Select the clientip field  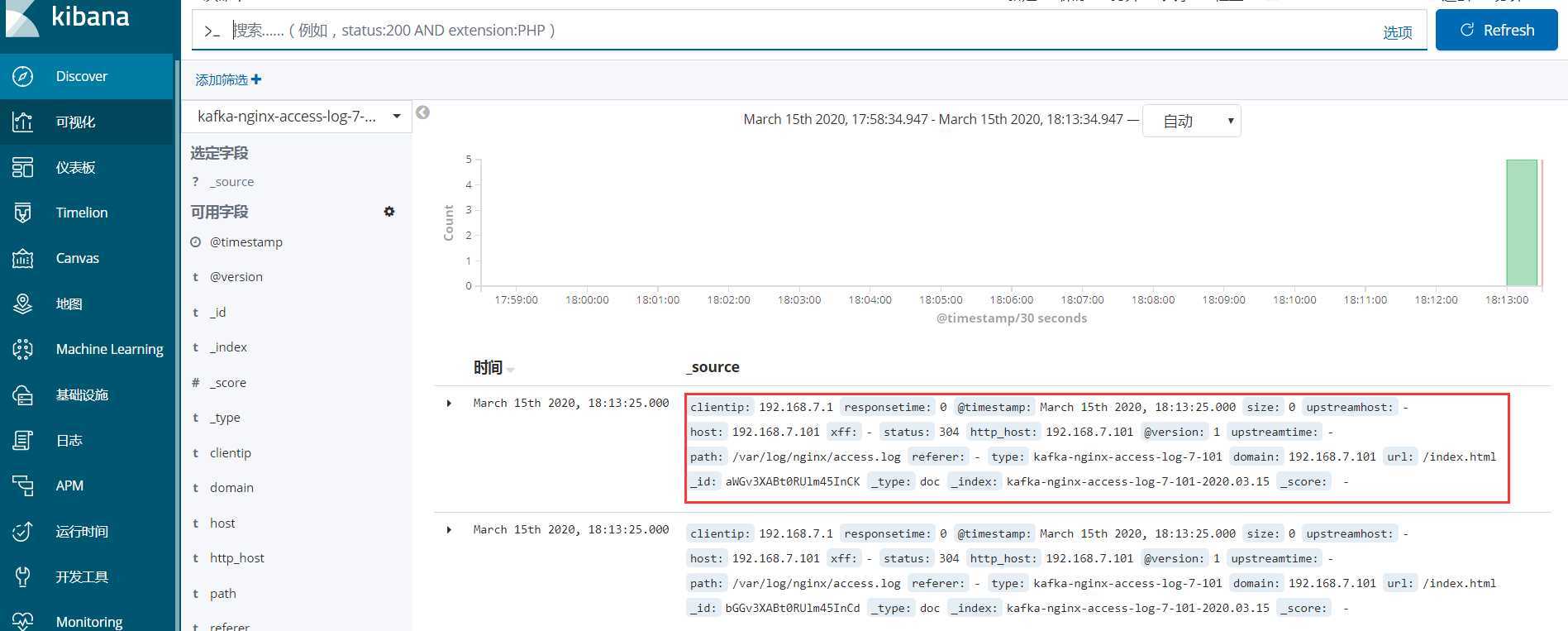[231, 453]
